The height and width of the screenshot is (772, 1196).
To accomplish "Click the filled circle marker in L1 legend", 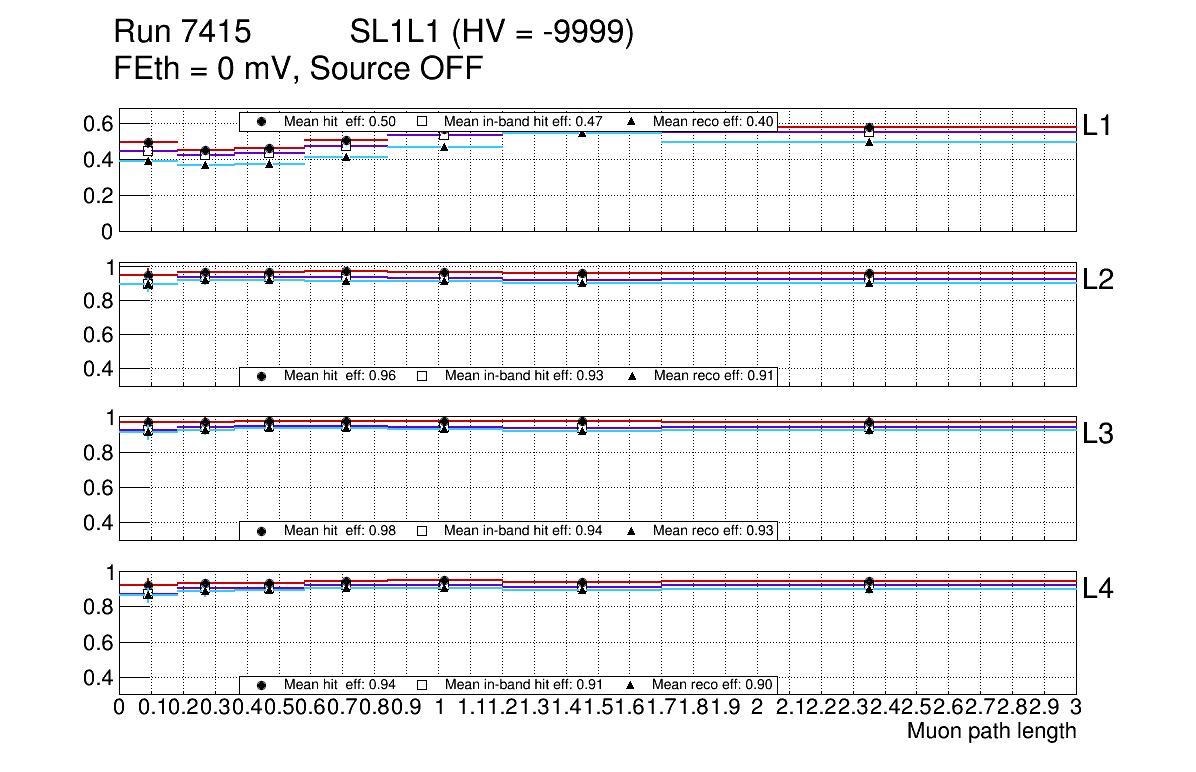I will tap(262, 121).
